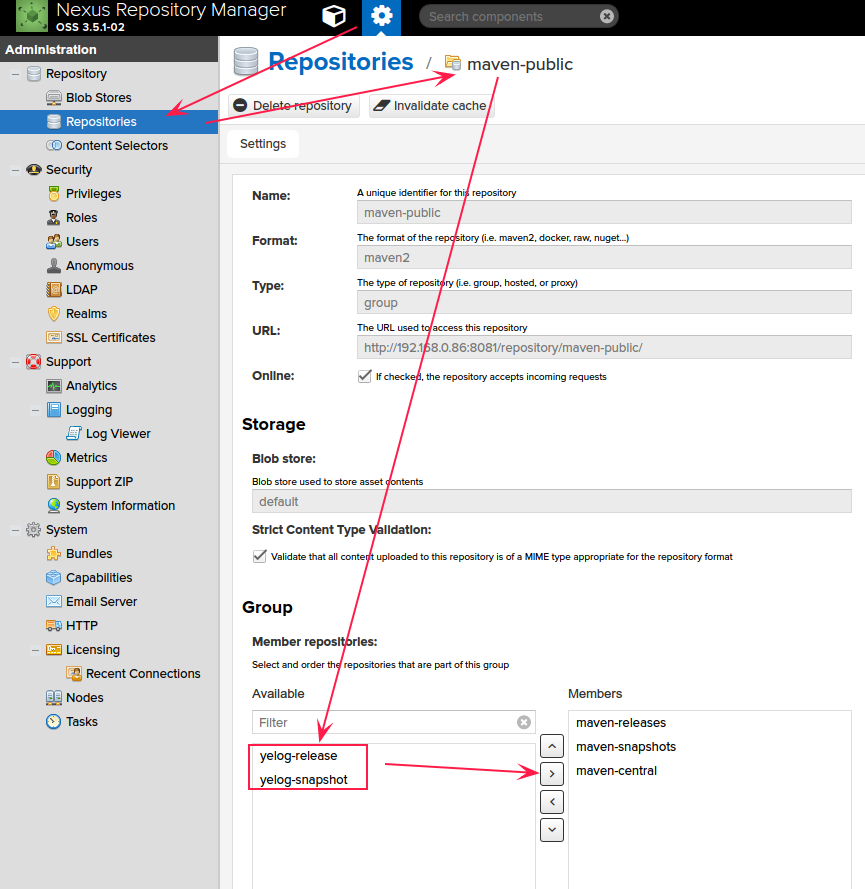Open Metrics pie chart icon item
This screenshot has width=865, height=889.
(x=54, y=458)
